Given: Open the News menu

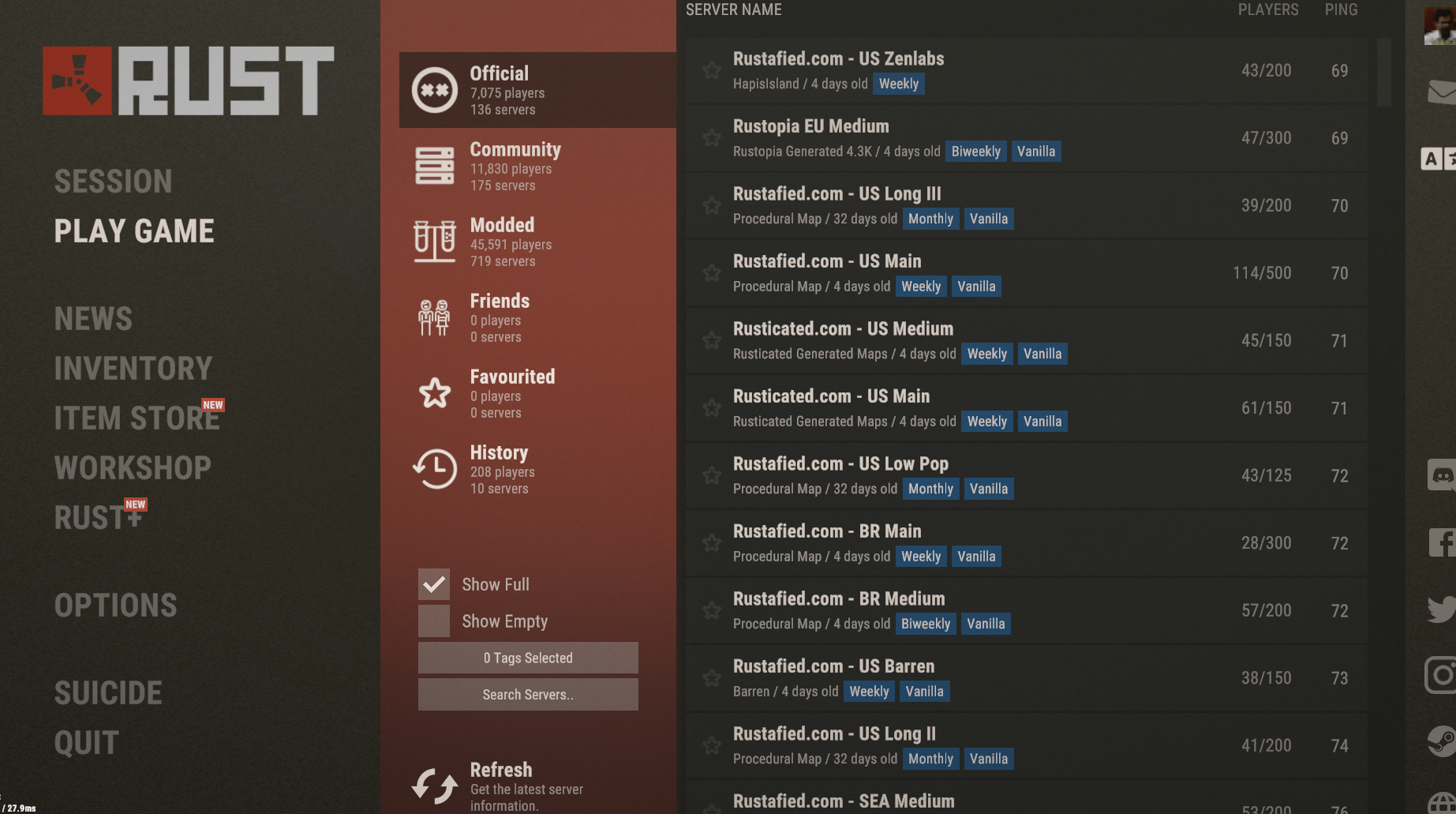Looking at the screenshot, I should (93, 319).
